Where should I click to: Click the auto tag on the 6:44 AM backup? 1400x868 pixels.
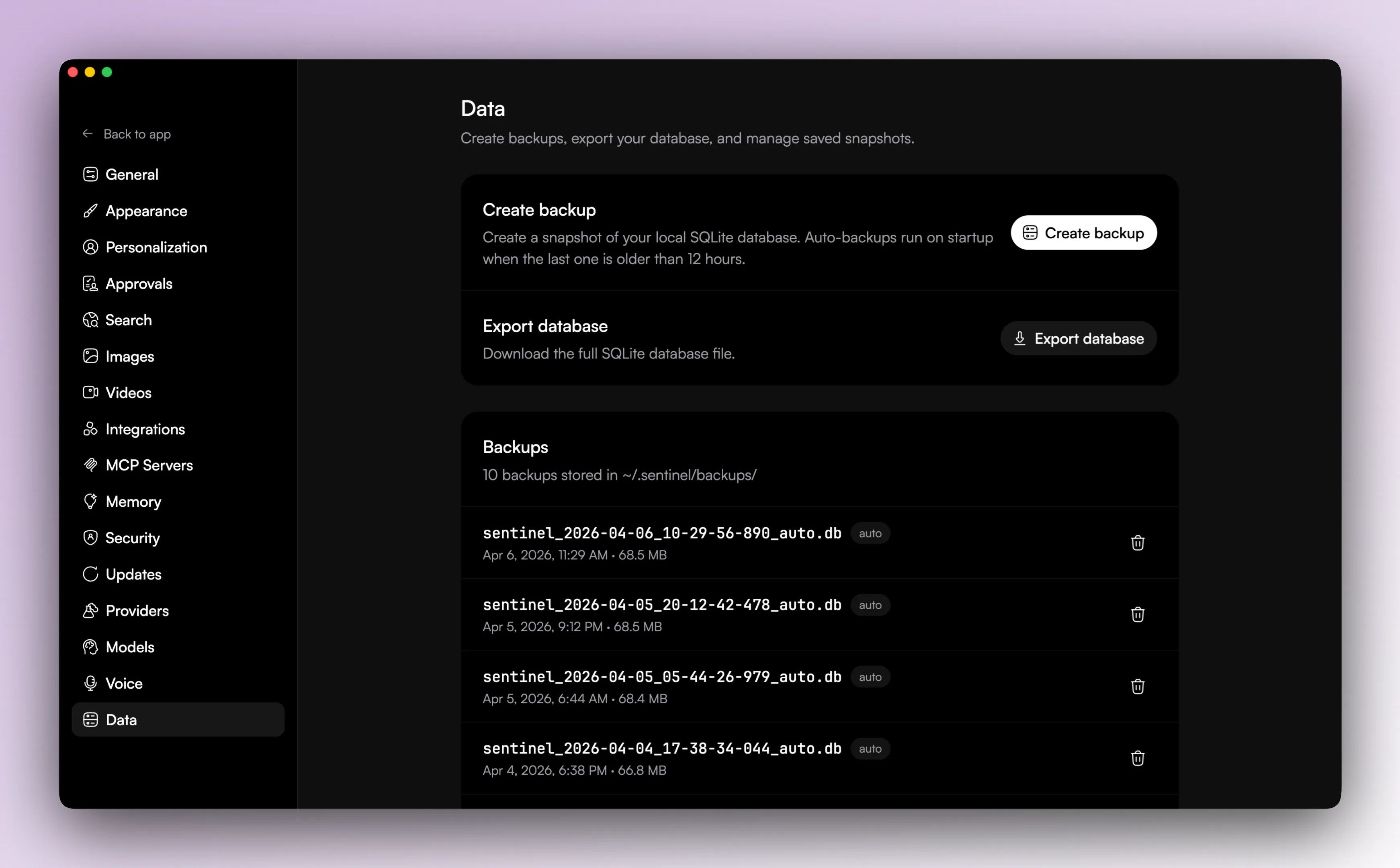(870, 677)
